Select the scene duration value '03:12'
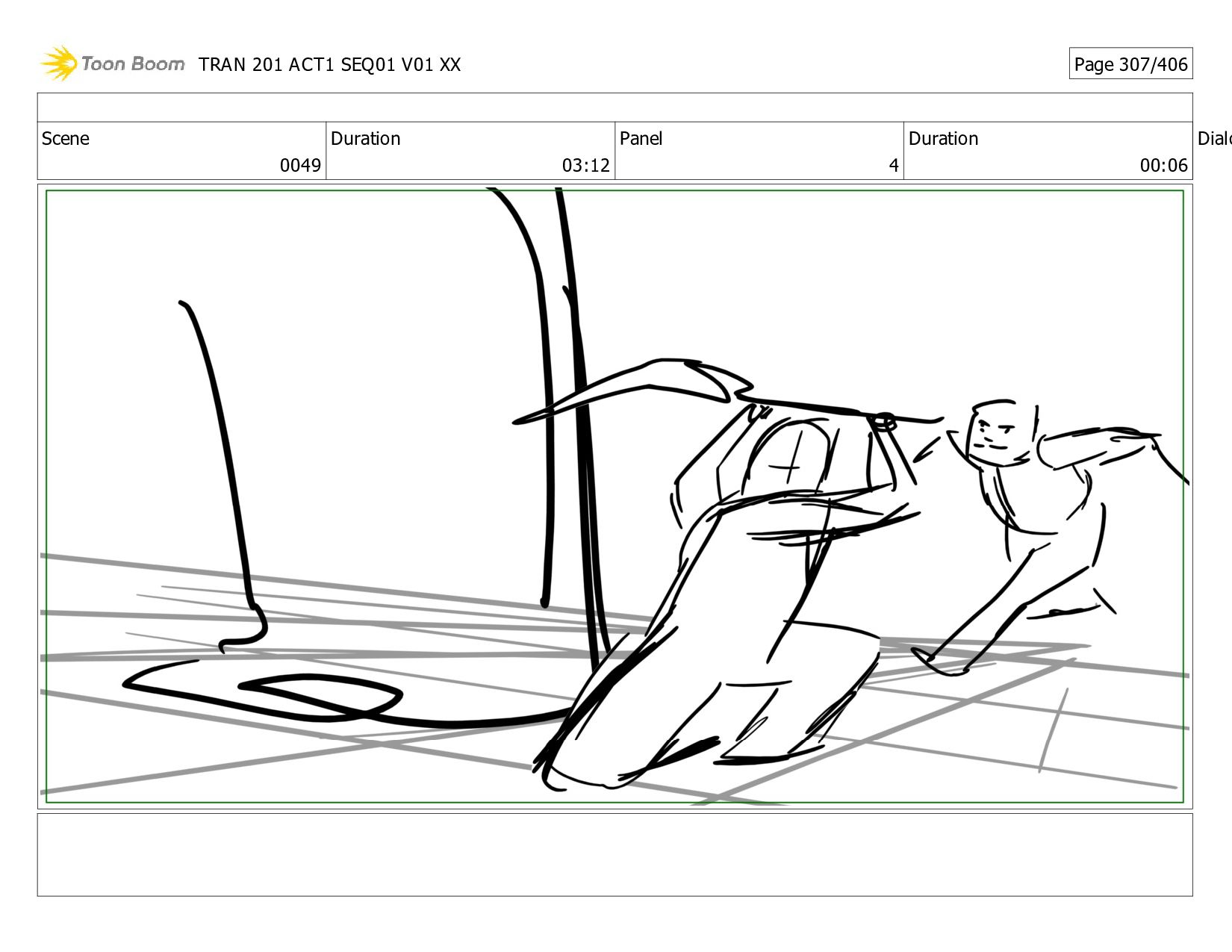The image size is (1232, 952). [x=585, y=166]
